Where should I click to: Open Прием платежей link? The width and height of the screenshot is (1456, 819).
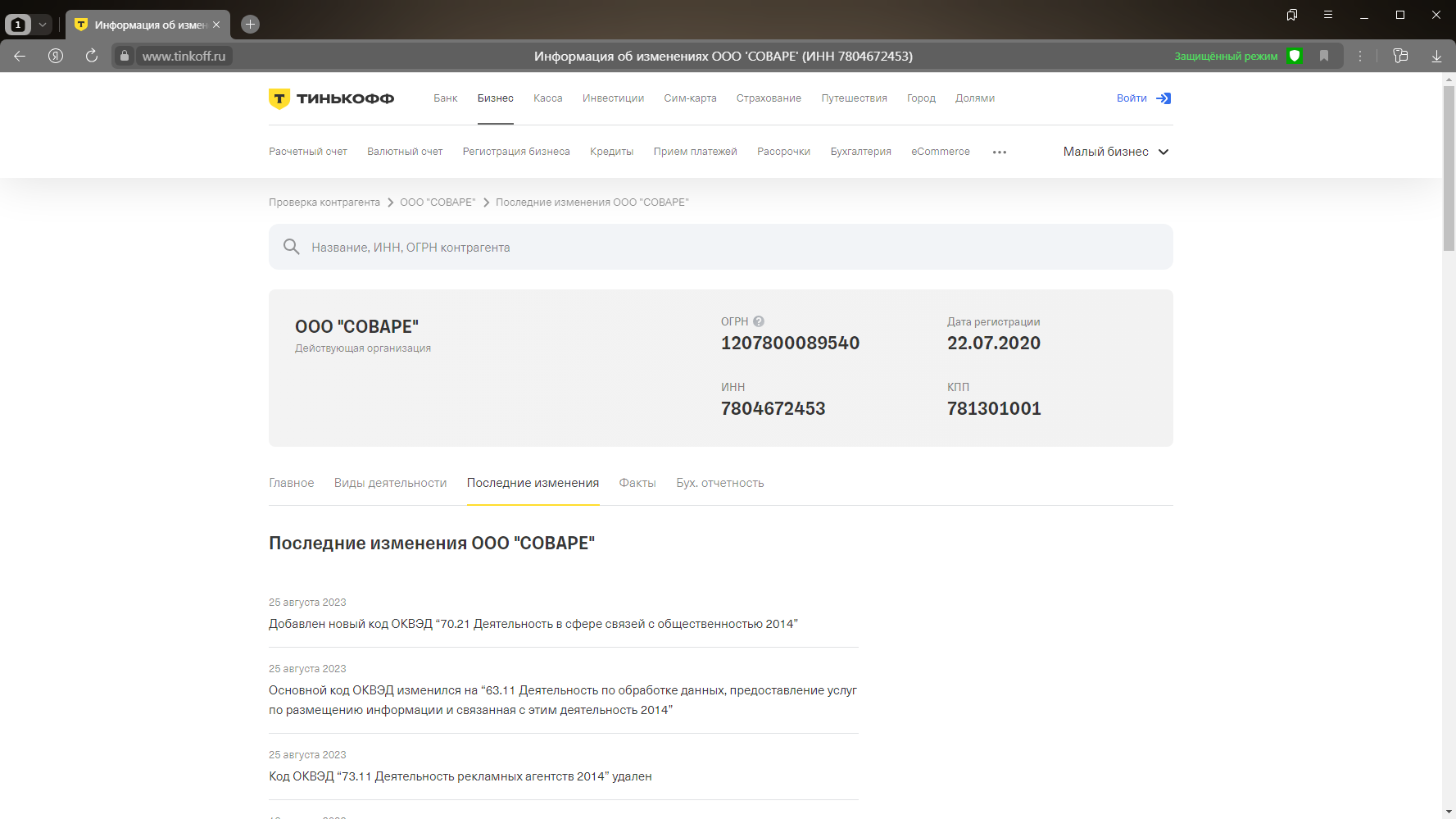click(695, 152)
